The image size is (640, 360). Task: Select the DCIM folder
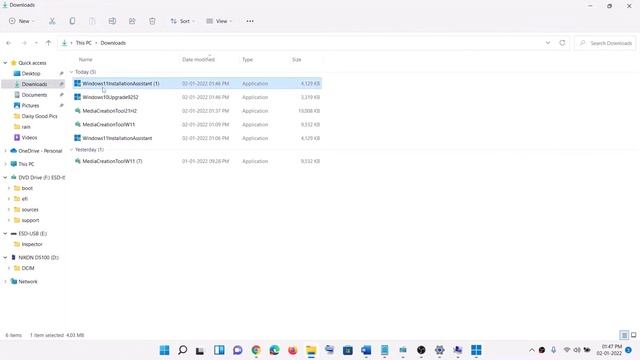(x=28, y=268)
